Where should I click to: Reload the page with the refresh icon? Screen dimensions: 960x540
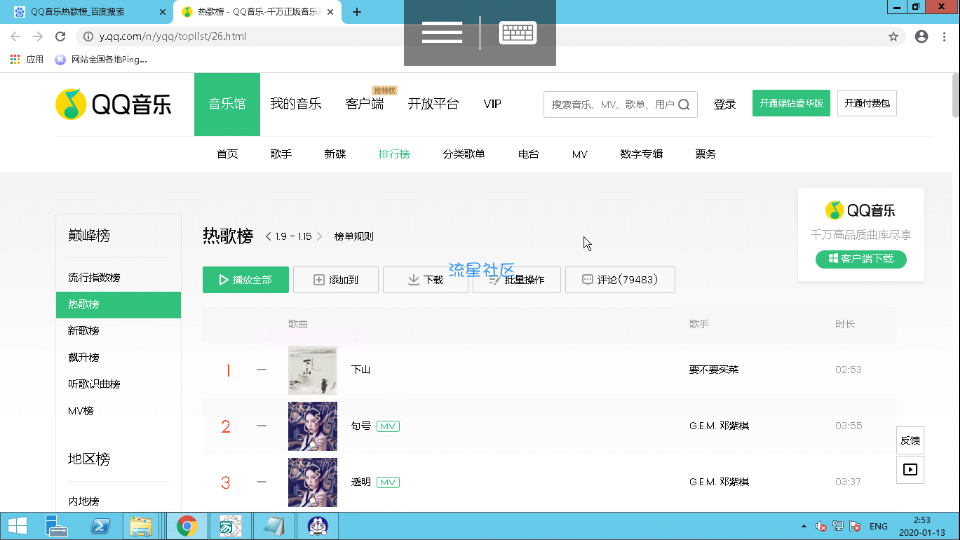point(60,37)
